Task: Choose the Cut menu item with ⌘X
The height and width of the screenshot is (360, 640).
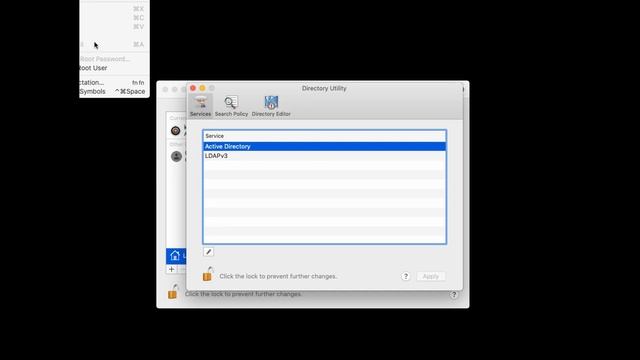Action: pyautogui.click(x=114, y=9)
